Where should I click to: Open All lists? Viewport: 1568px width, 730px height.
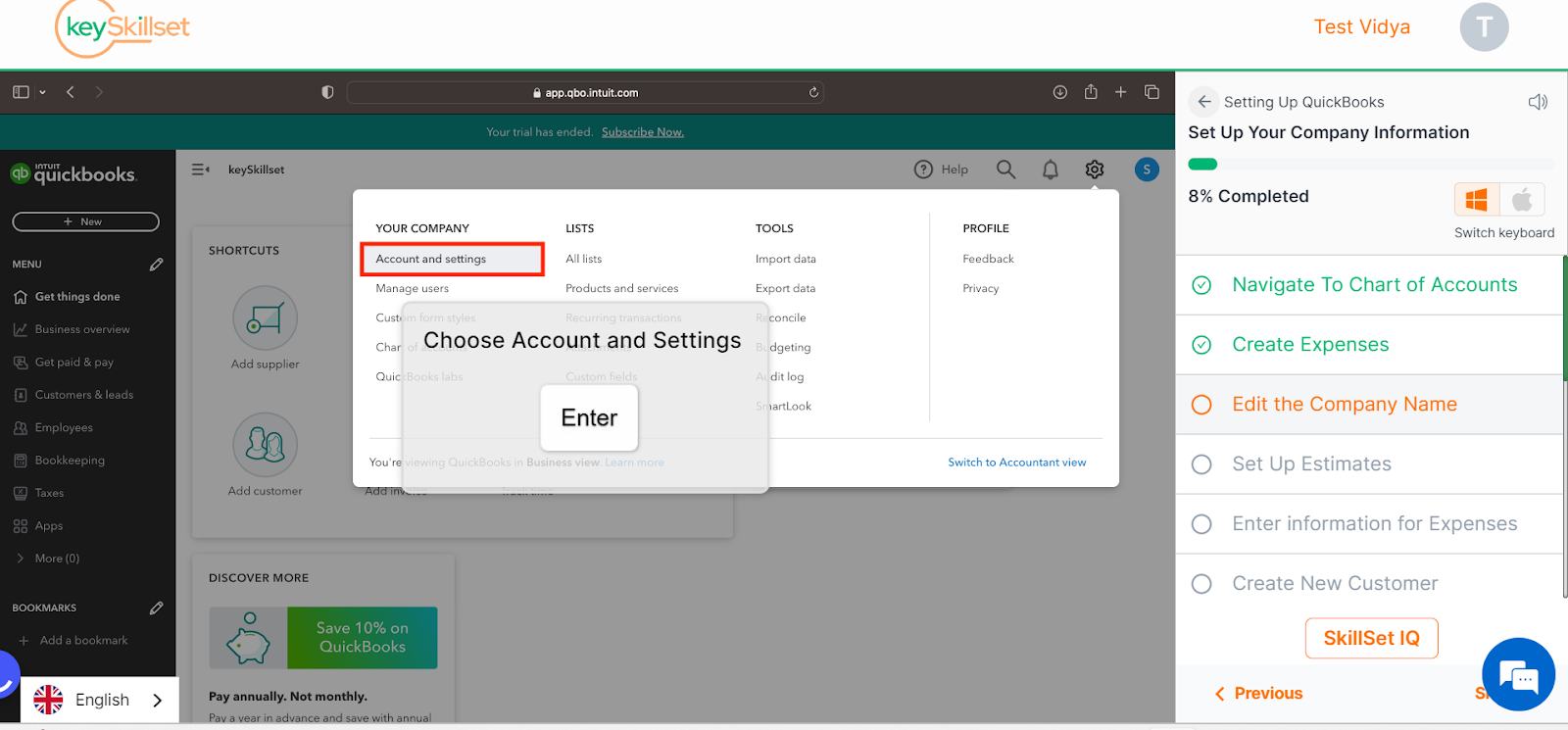coord(583,259)
